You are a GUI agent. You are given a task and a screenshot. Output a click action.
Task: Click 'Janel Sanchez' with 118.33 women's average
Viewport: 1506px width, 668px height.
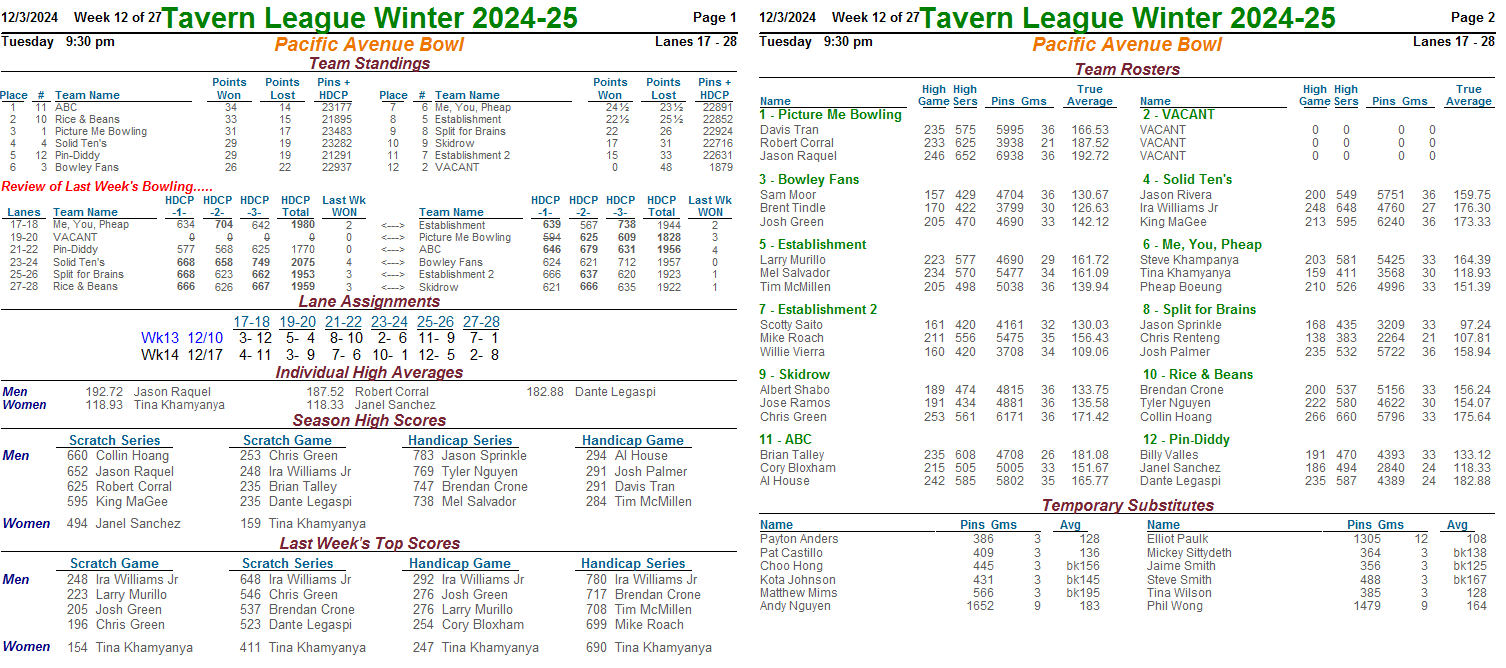click(x=395, y=405)
